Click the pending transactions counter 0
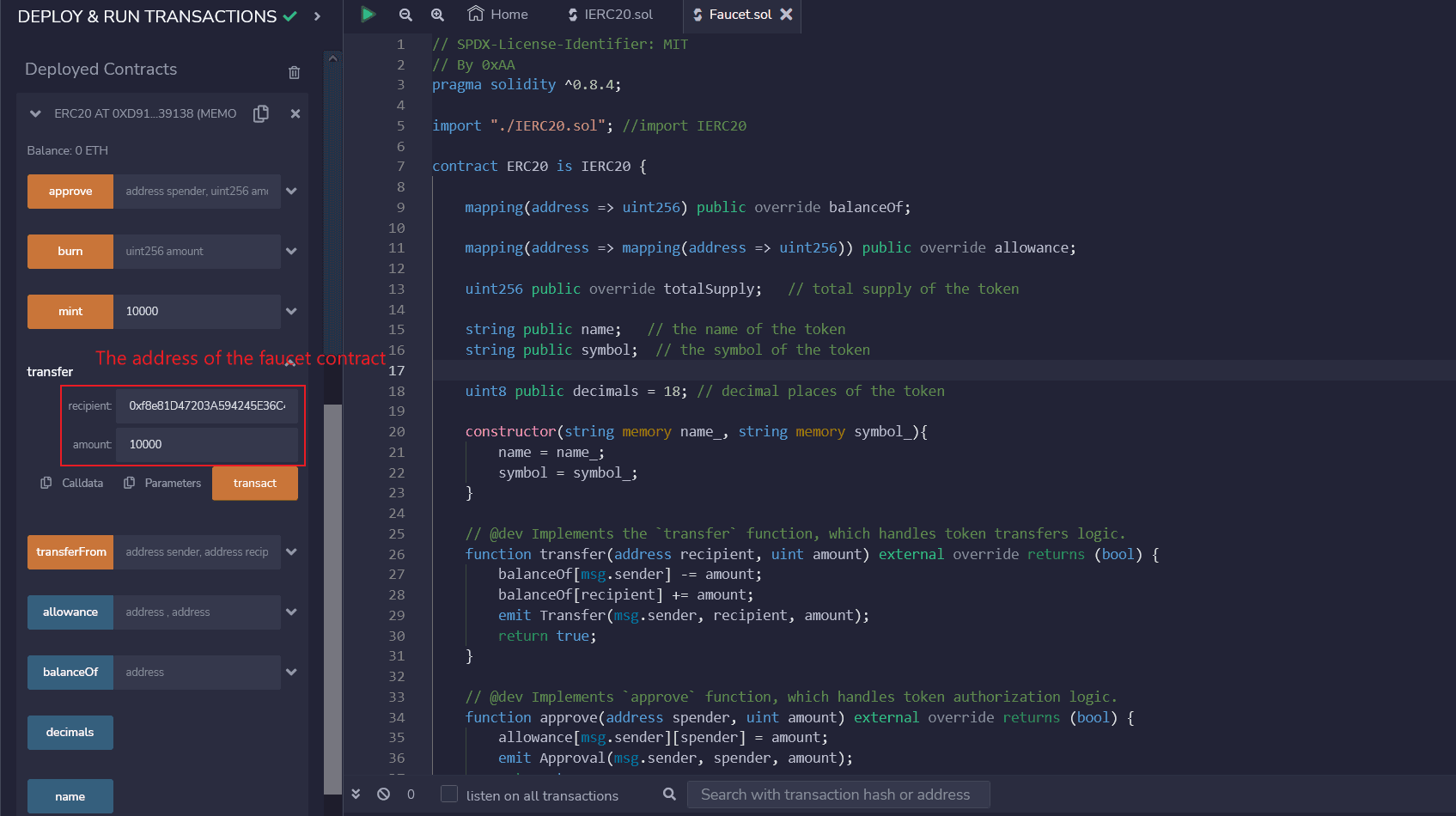The width and height of the screenshot is (1456, 816). click(411, 795)
